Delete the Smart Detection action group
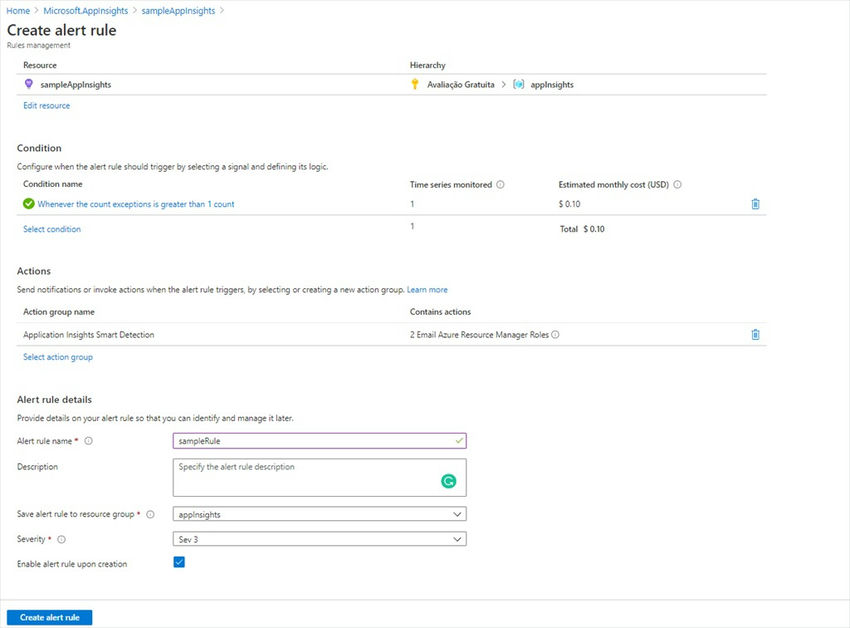The height and width of the screenshot is (628, 850). 755,334
